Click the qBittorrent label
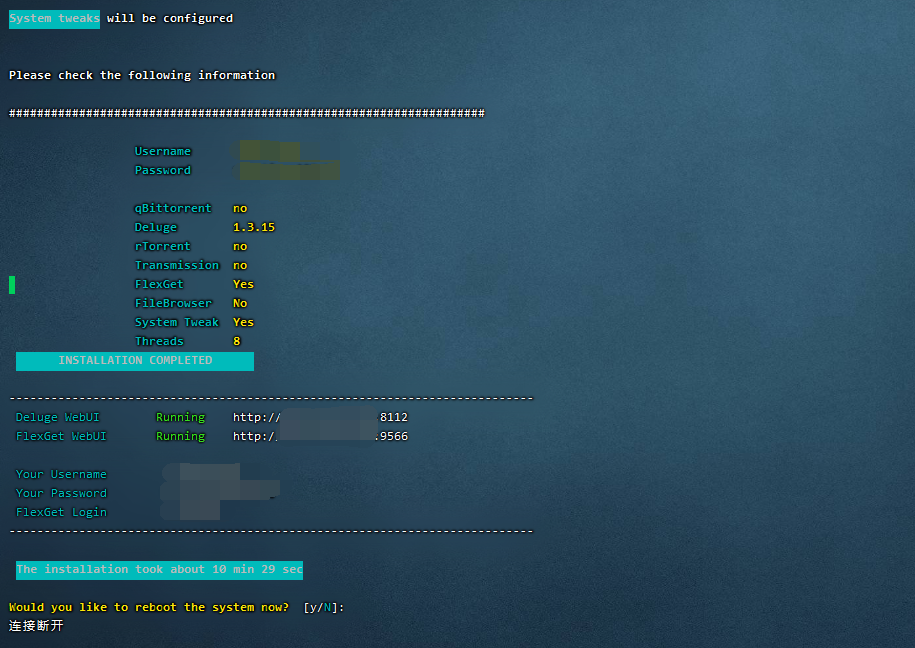 173,208
